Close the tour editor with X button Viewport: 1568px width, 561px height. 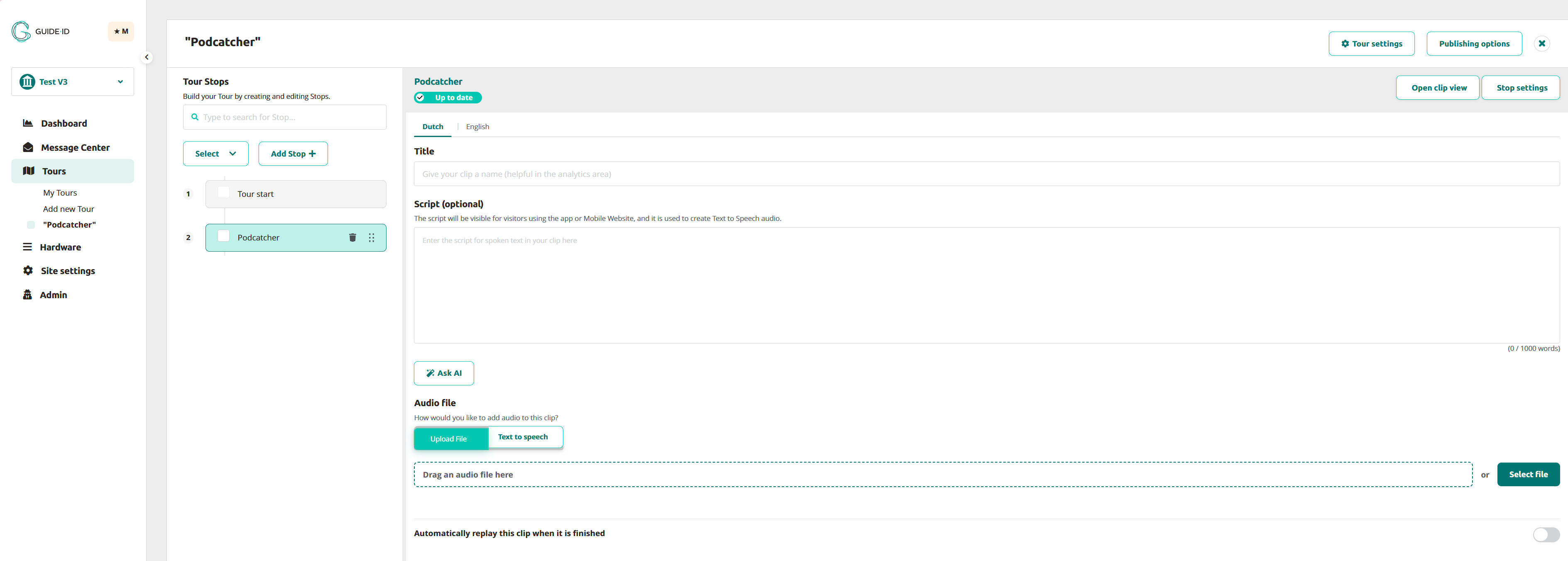pyautogui.click(x=1541, y=43)
